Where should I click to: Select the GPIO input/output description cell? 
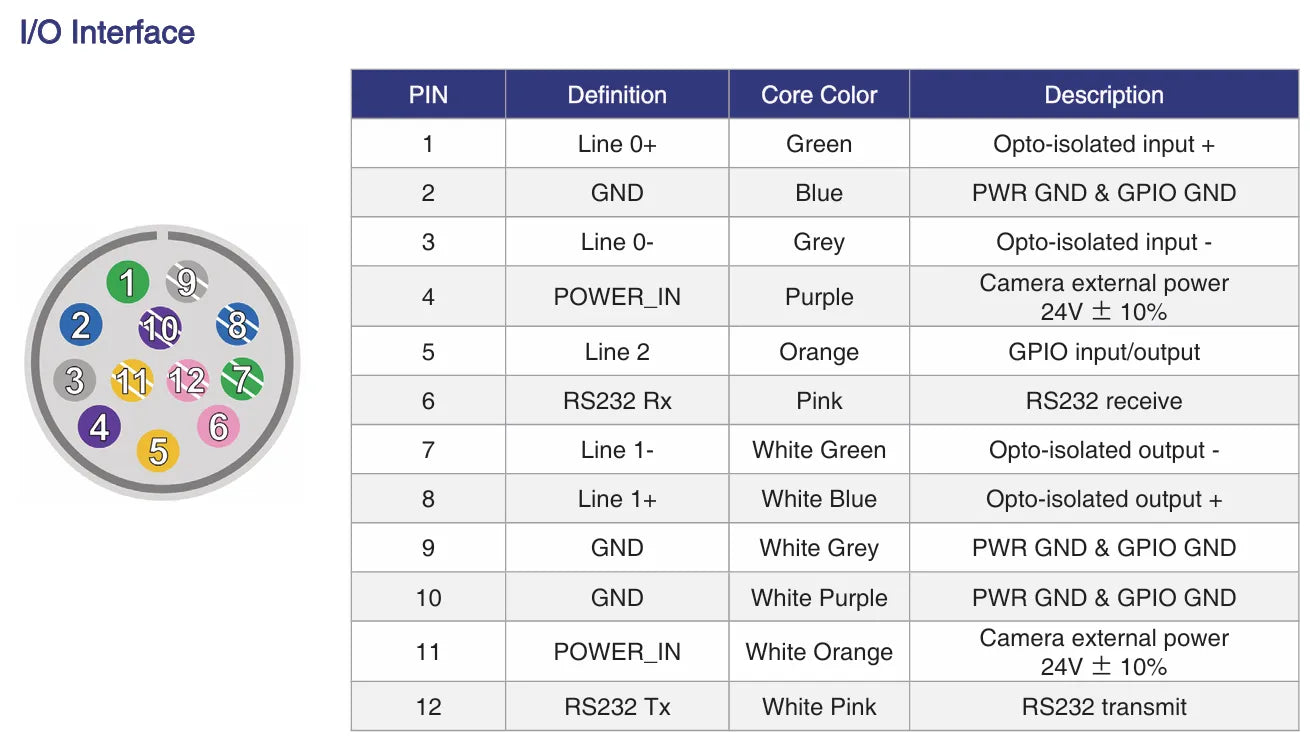[x=1104, y=352]
